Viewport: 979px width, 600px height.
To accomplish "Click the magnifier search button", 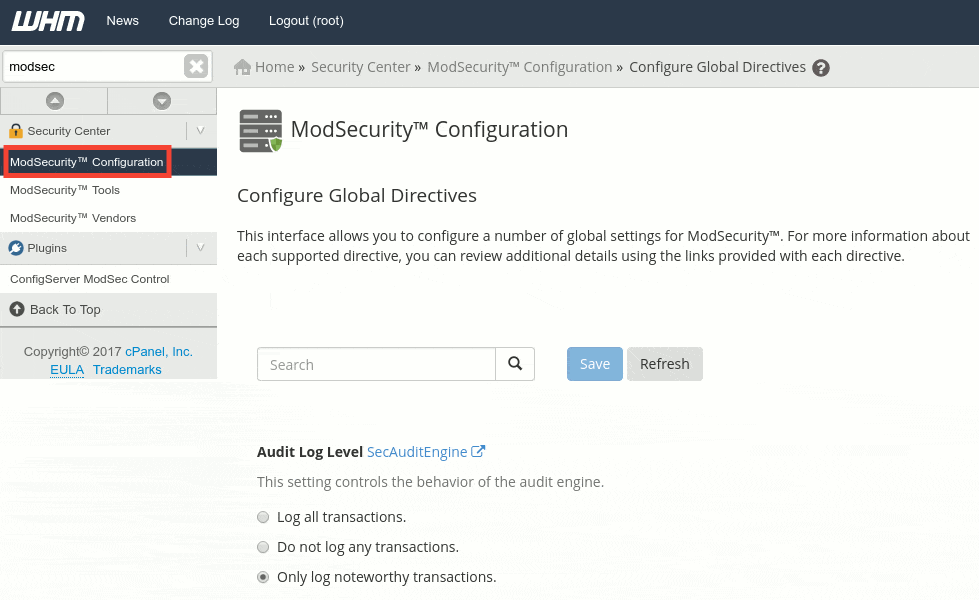I will [515, 364].
